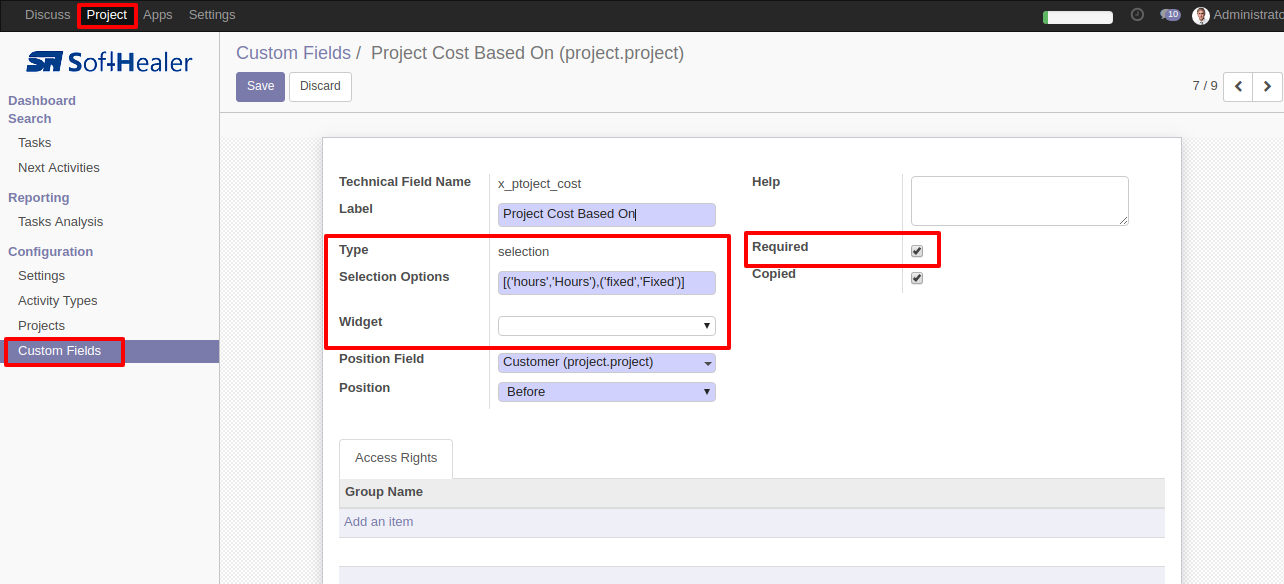
Task: Click the Discard button
Action: click(x=320, y=87)
